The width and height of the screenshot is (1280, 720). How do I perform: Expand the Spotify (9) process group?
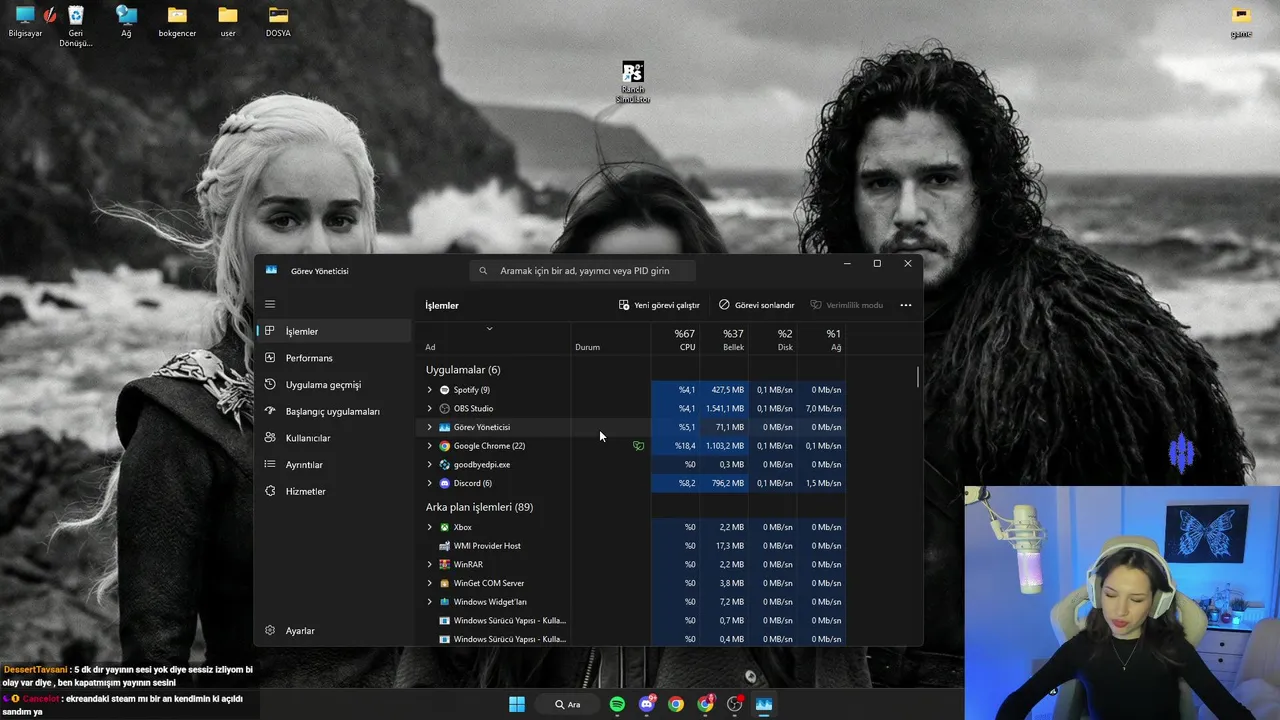point(430,390)
